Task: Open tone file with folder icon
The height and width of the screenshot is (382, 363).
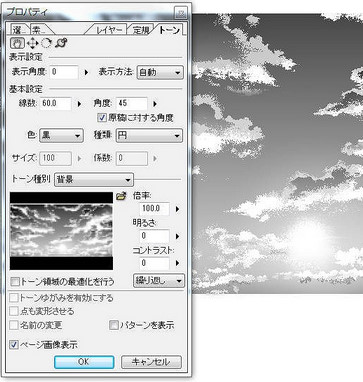Action: [121, 197]
